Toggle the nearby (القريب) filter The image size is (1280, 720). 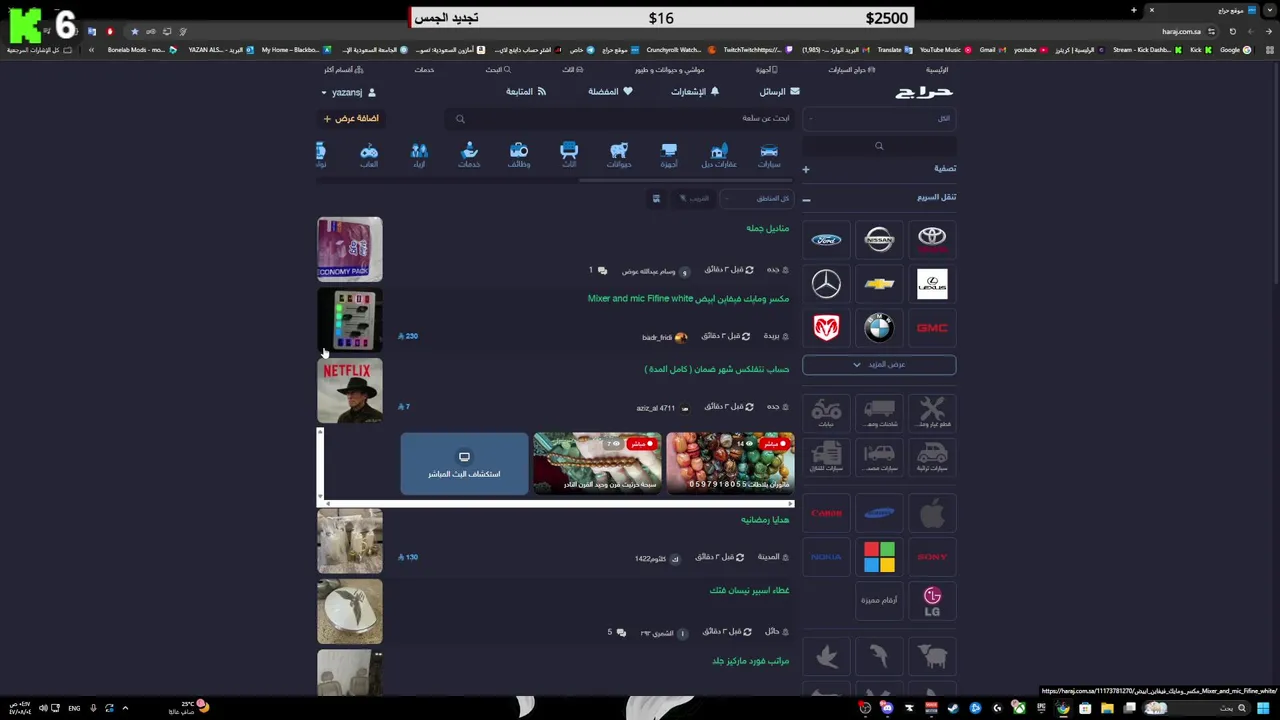(x=694, y=198)
